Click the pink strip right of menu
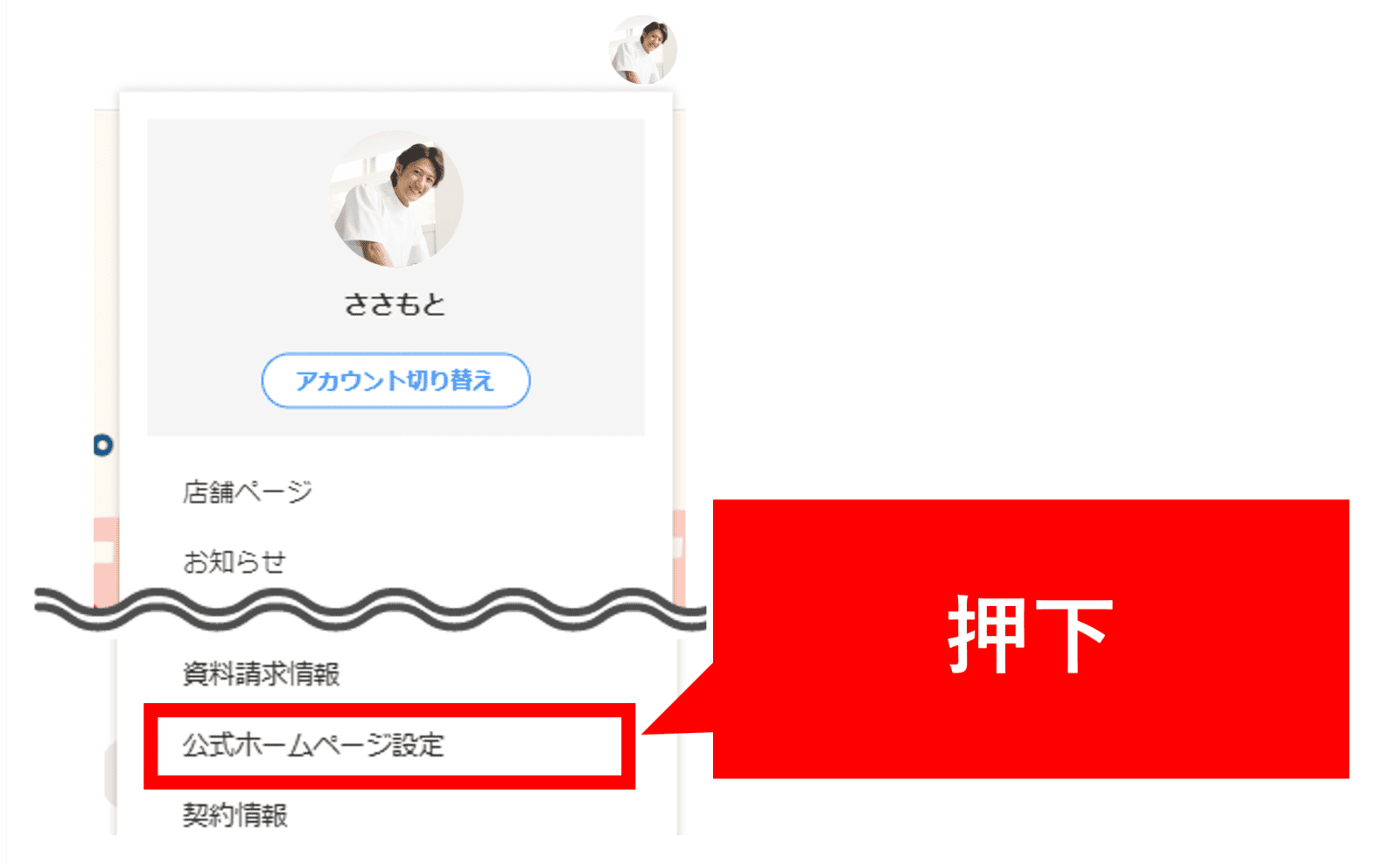Image resolution: width=1400 pixels, height=865 pixels. pyautogui.click(x=679, y=553)
